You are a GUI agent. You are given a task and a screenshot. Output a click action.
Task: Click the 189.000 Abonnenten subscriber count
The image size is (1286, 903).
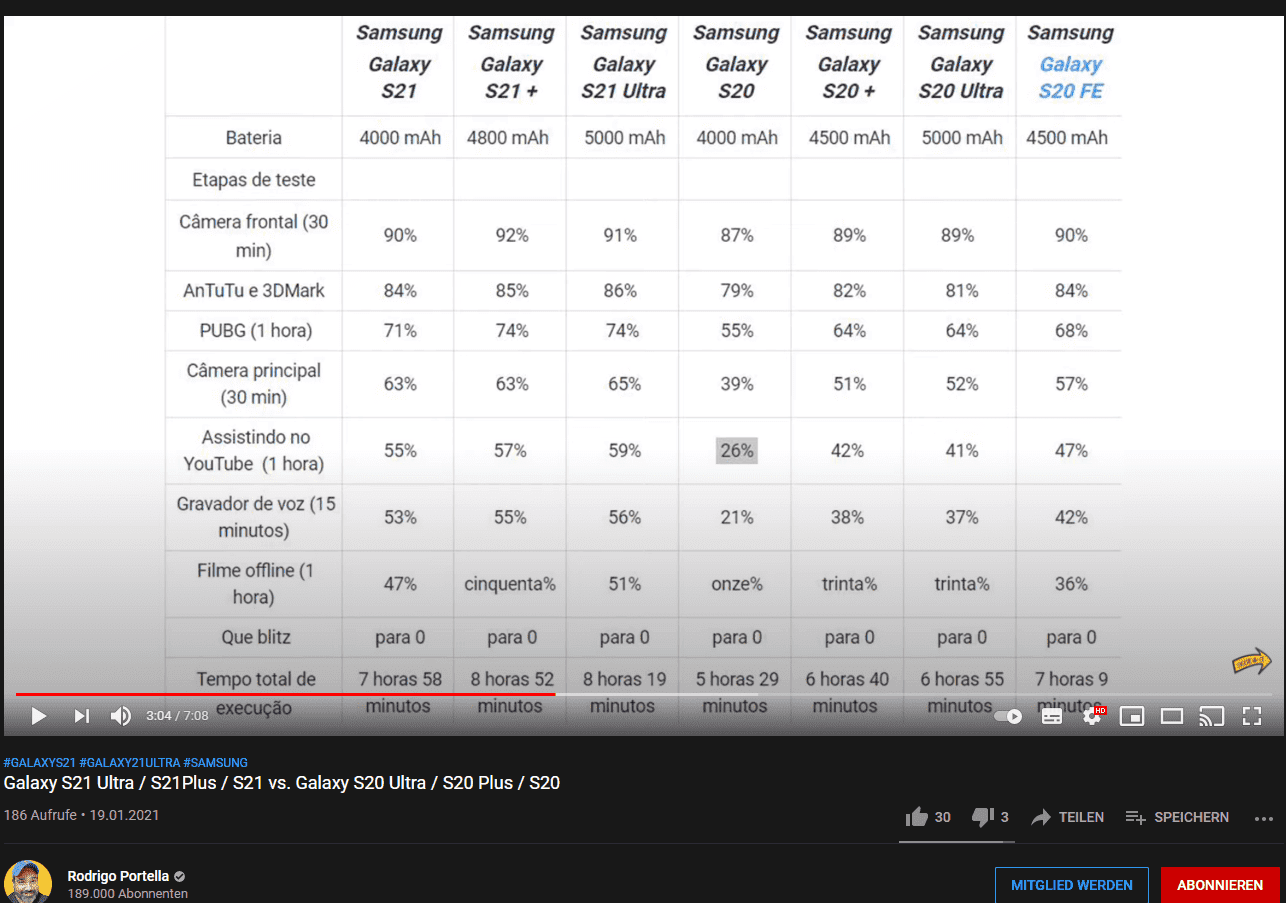point(128,894)
